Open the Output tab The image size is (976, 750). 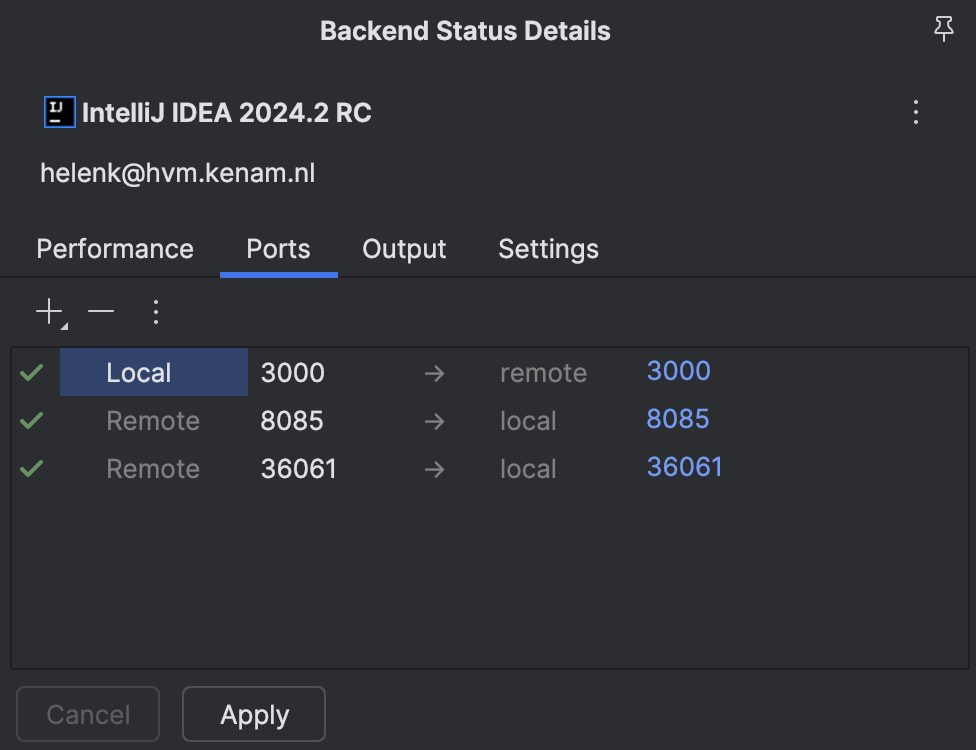pyautogui.click(x=404, y=249)
